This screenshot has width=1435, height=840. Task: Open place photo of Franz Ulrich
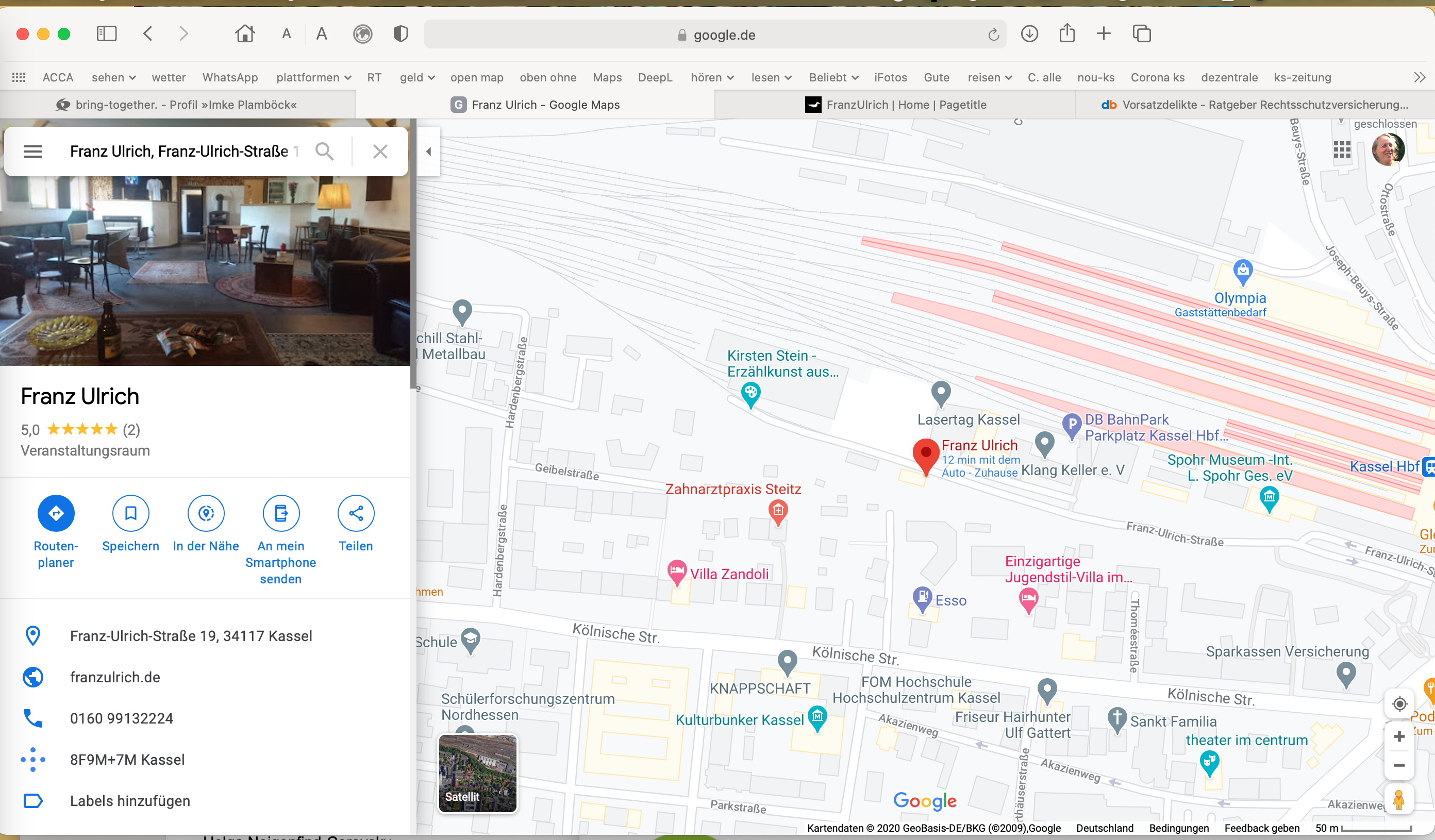pos(205,271)
